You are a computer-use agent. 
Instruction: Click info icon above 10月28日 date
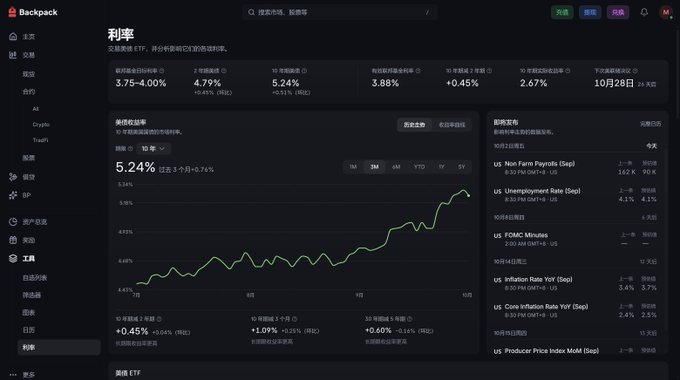(635, 71)
